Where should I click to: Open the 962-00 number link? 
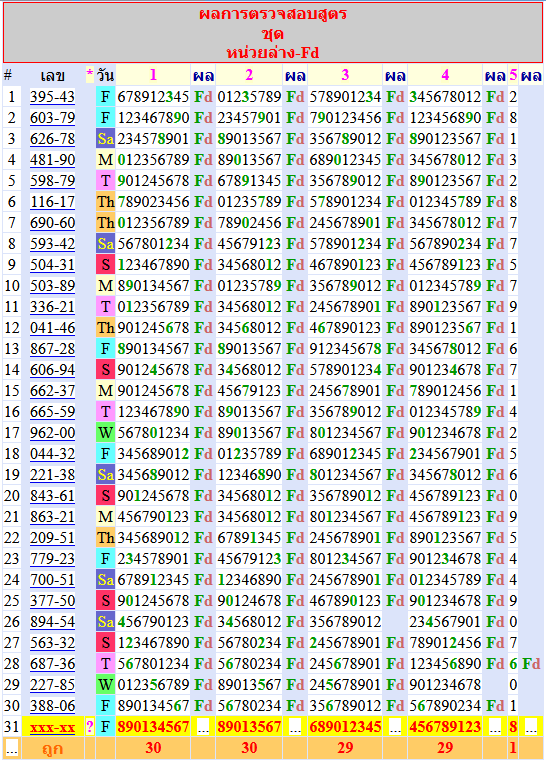point(52,432)
